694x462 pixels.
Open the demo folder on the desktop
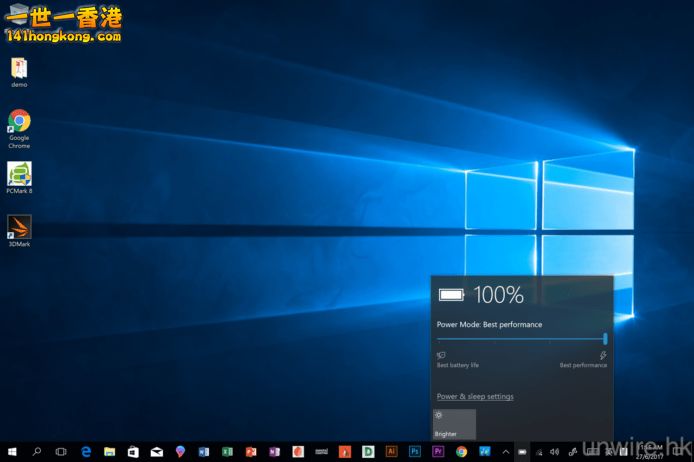(19, 72)
